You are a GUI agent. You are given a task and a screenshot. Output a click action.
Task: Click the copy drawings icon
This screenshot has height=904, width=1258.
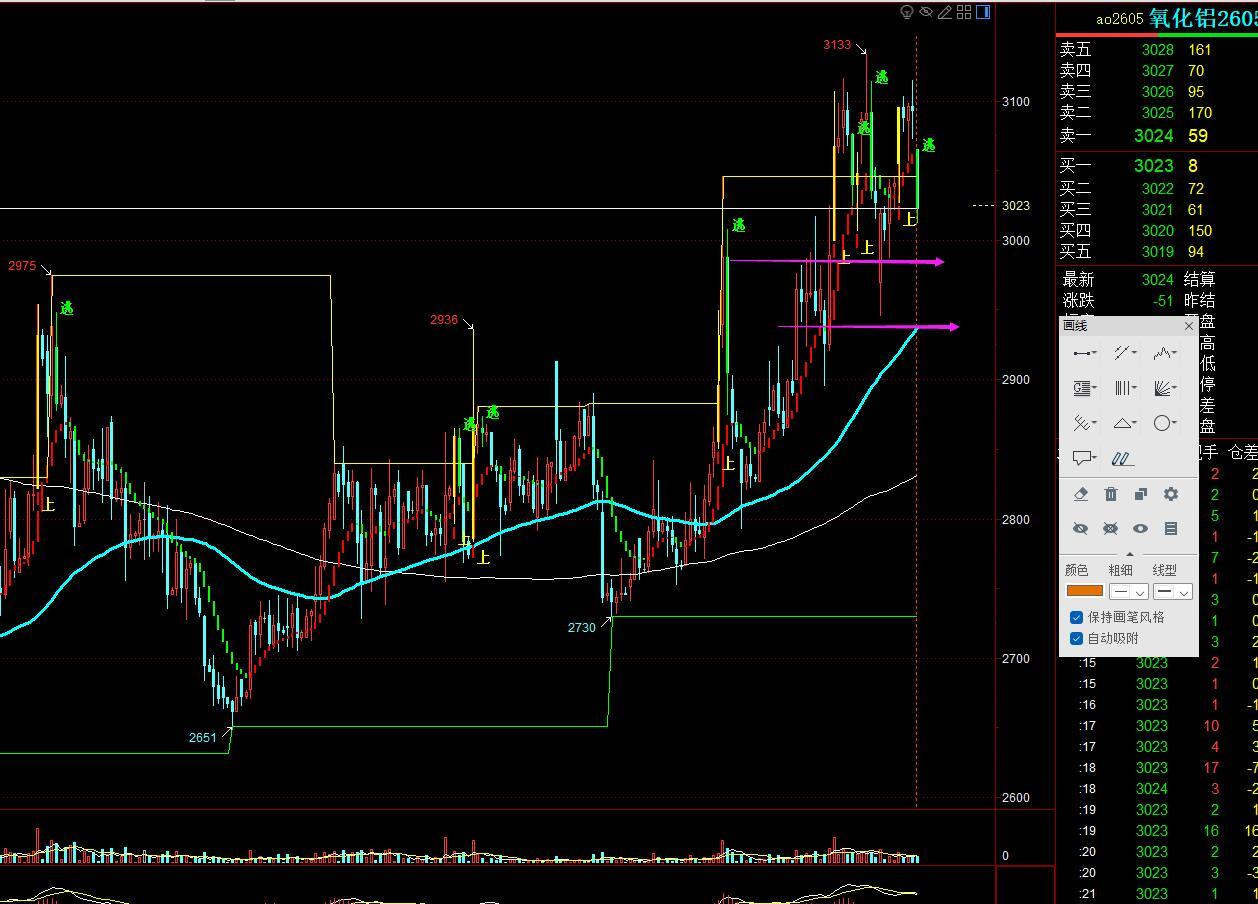pyautogui.click(x=1141, y=494)
